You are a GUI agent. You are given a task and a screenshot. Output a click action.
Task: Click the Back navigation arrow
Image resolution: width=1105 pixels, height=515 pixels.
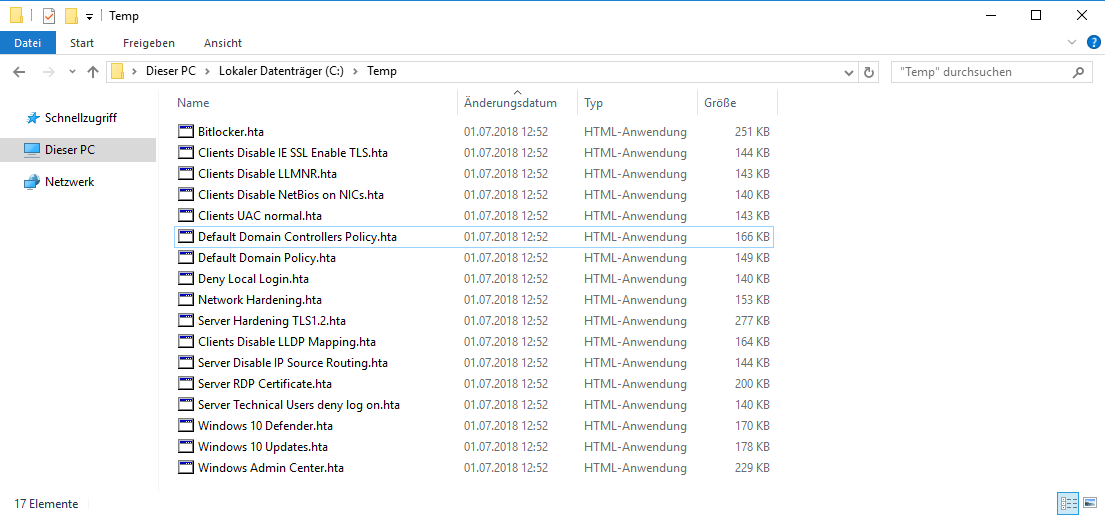click(x=19, y=72)
